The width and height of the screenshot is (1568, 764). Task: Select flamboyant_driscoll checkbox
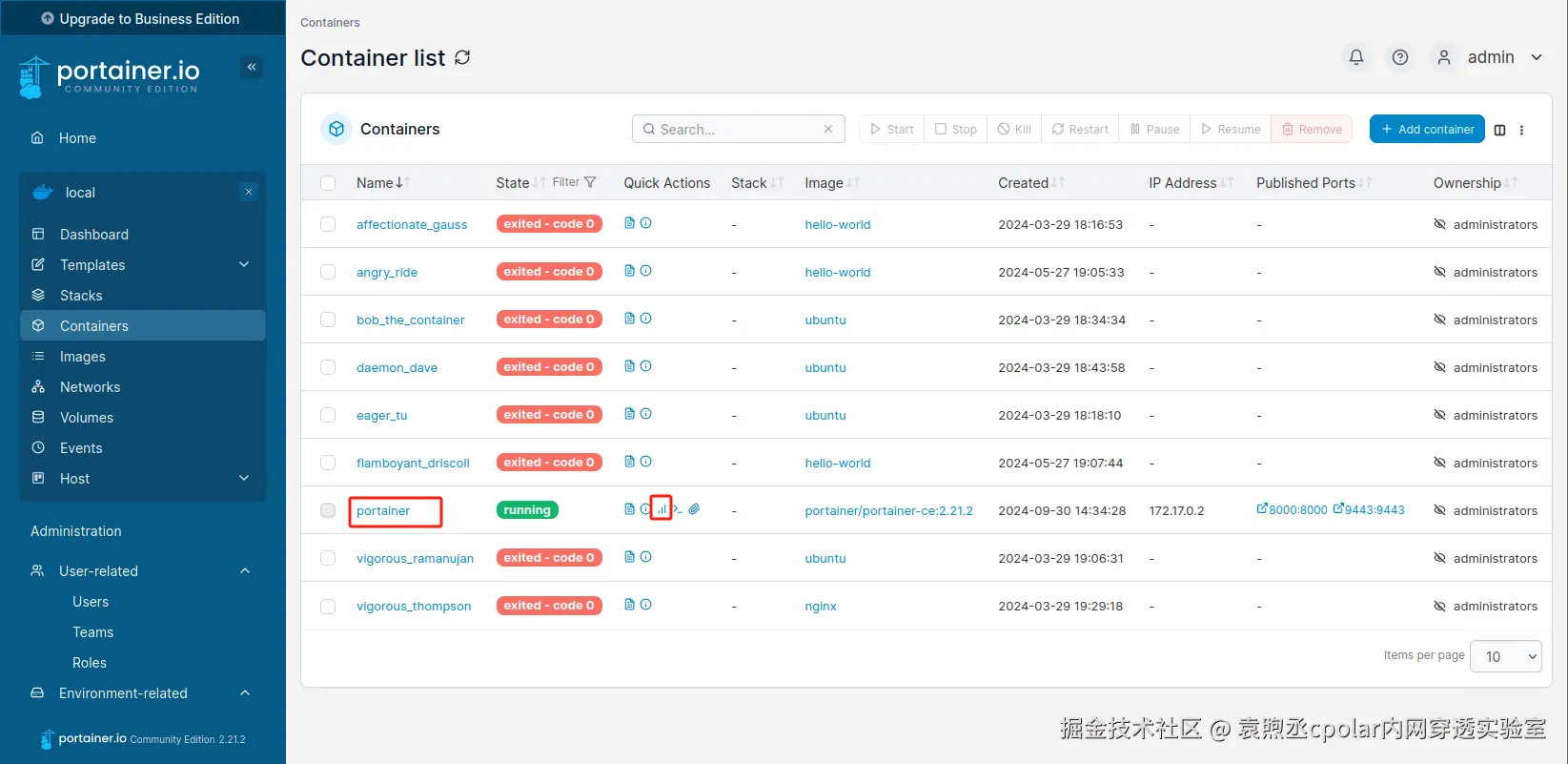pos(328,463)
